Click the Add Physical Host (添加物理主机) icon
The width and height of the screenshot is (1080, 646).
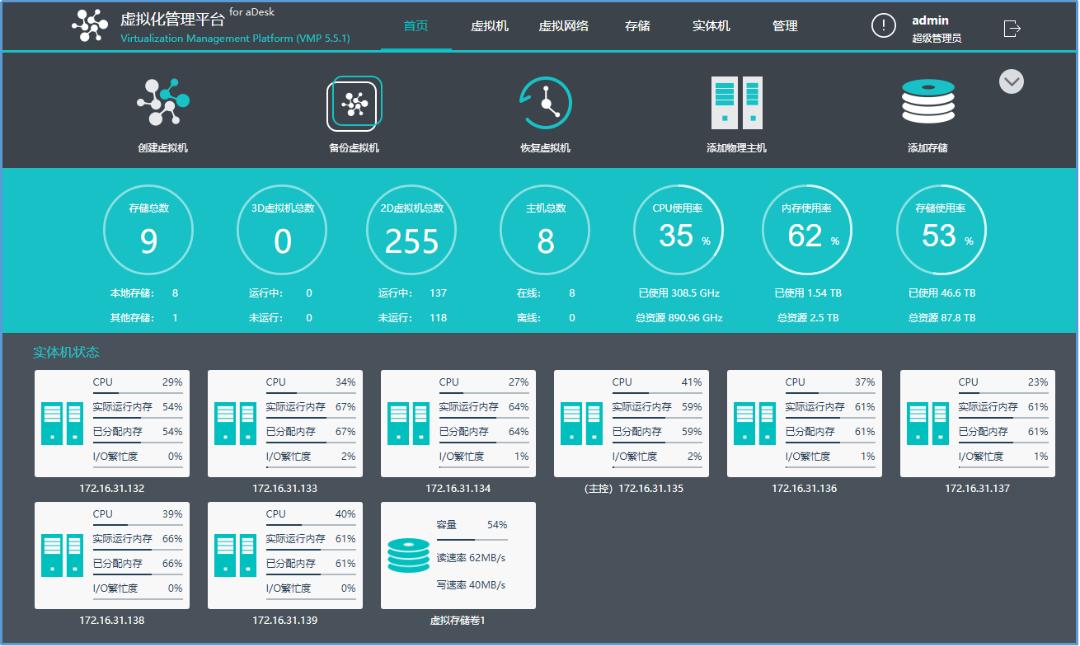tap(736, 103)
